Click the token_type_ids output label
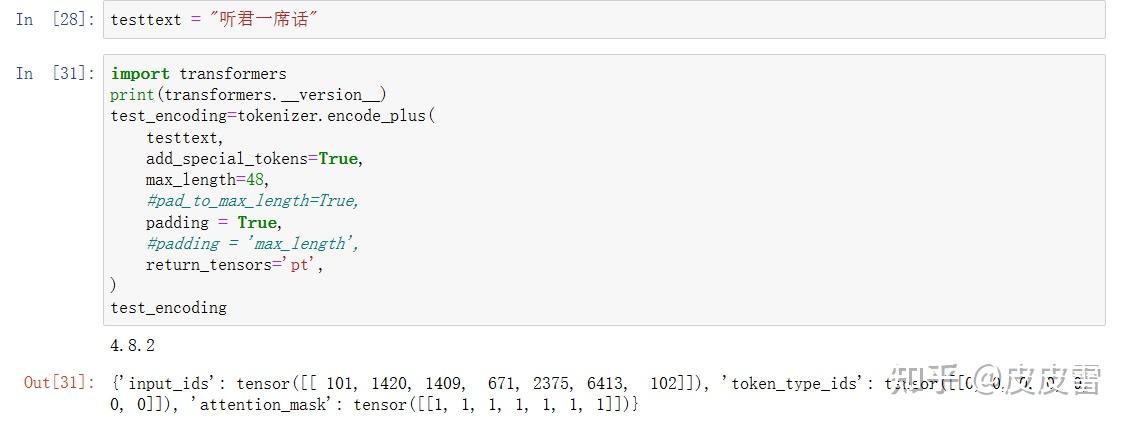This screenshot has height=425, width=1130. pyautogui.click(x=795, y=383)
